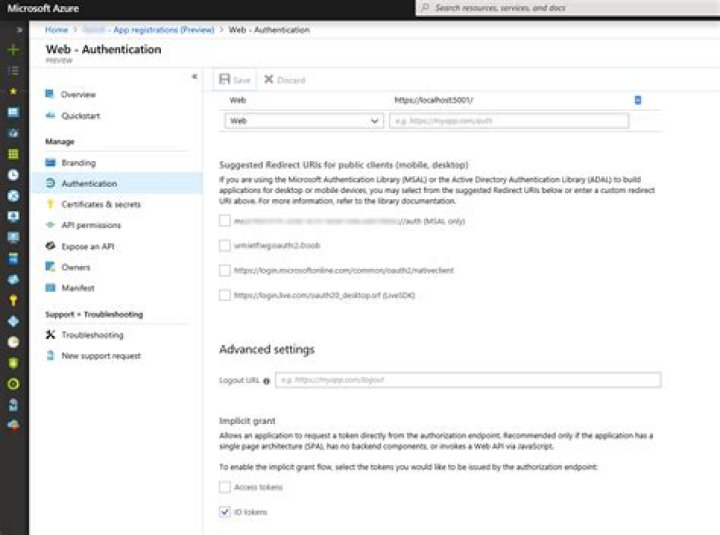Click the Logout URL input field
This screenshot has width=720, height=535.
click(x=468, y=380)
